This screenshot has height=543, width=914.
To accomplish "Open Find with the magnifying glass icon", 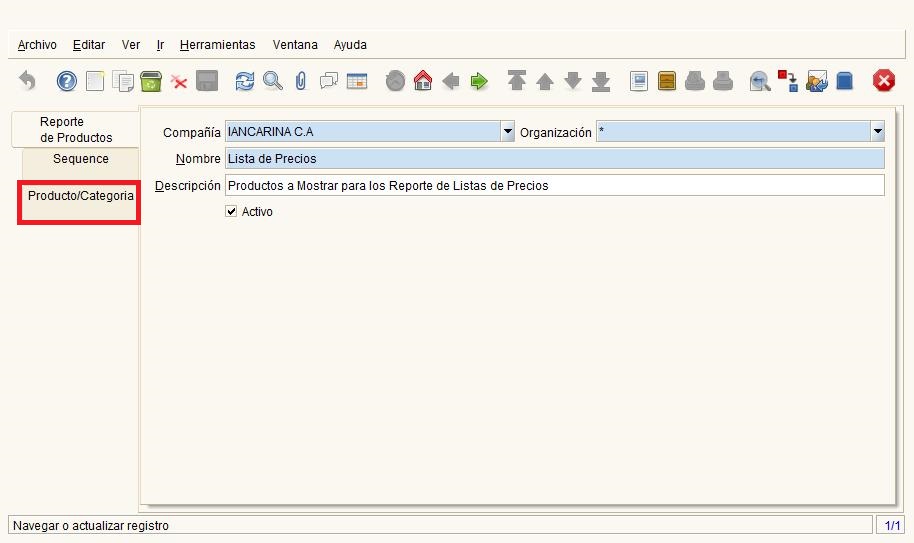I will (272, 81).
